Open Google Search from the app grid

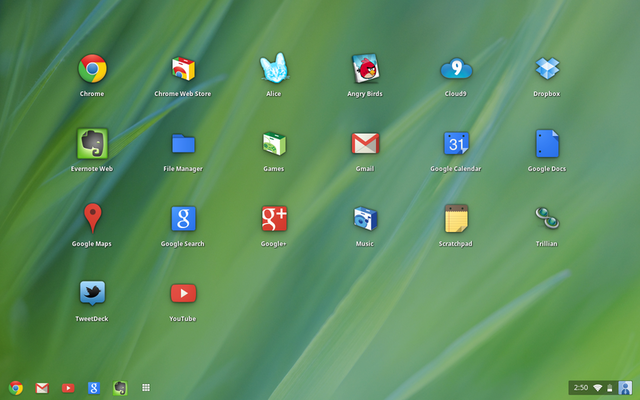point(183,218)
